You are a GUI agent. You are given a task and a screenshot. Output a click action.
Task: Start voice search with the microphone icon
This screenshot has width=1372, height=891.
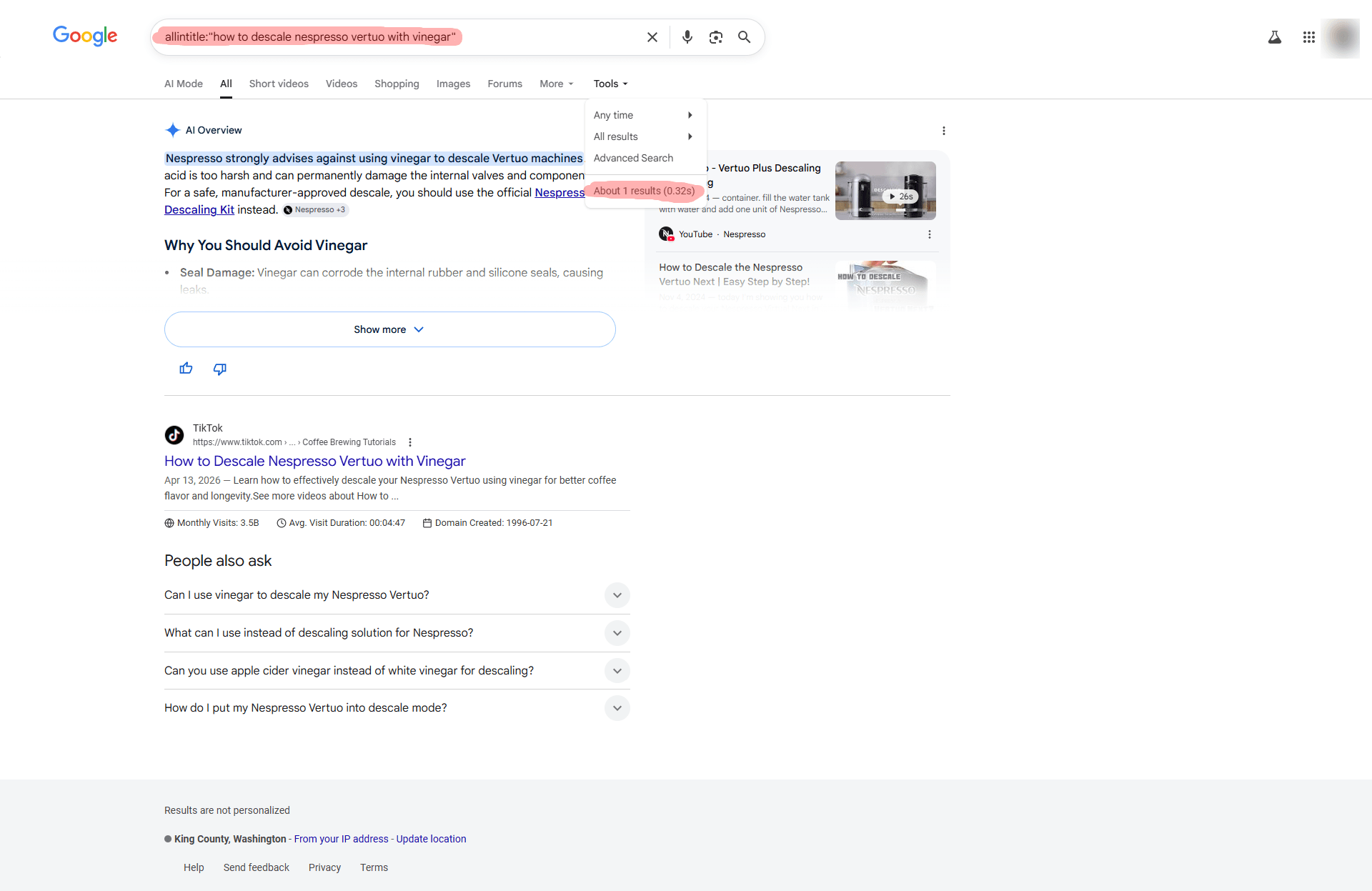[x=687, y=37]
